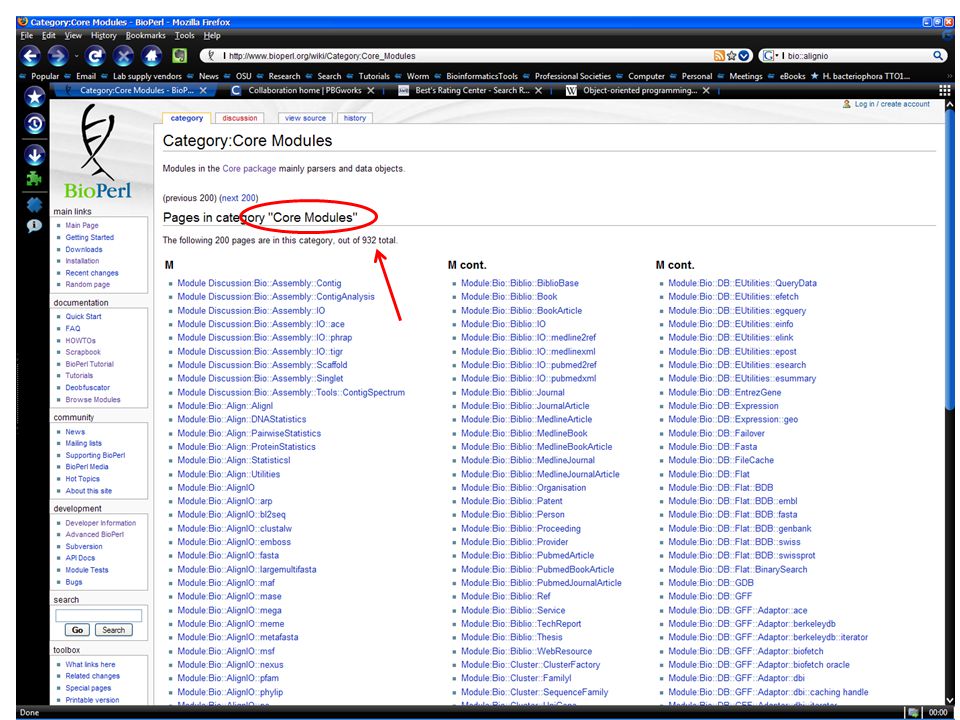Open sidebar Add-ons puzzle icon
This screenshot has height=720, width=960.
(34, 179)
